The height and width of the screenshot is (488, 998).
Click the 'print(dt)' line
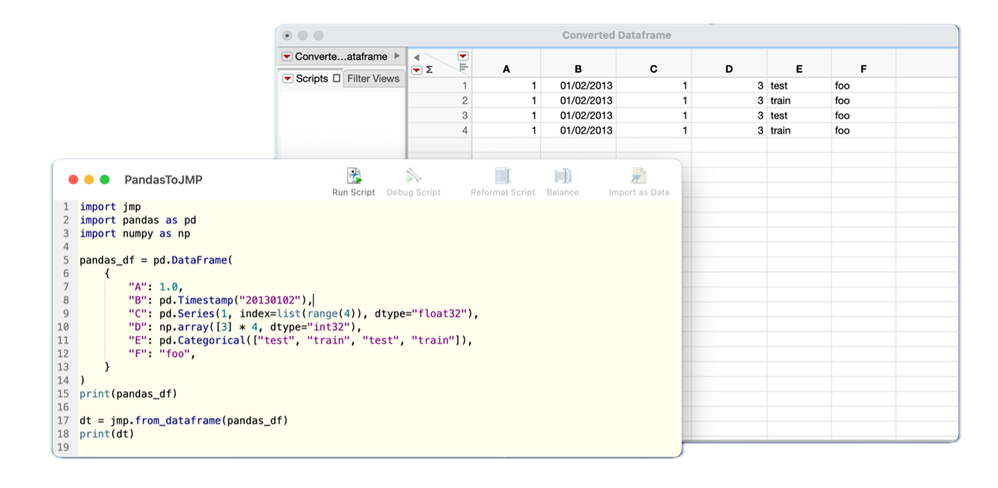[x=107, y=434]
